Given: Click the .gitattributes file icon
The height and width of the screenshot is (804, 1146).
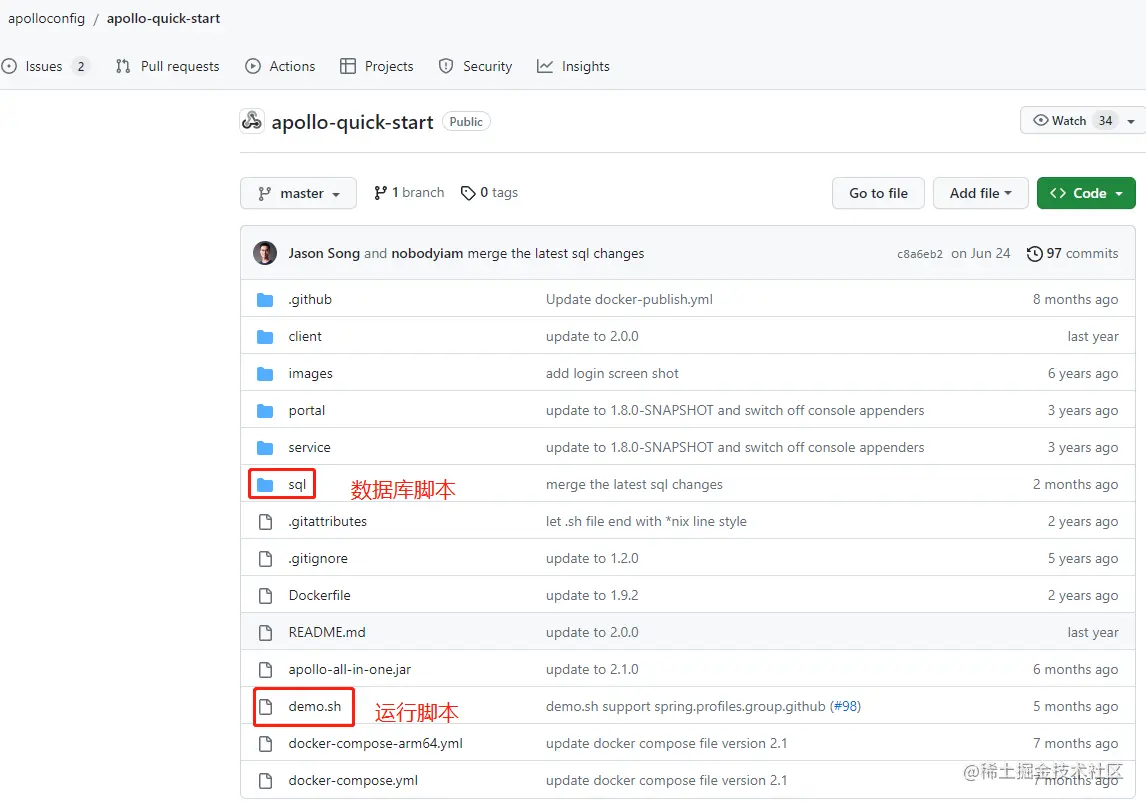Looking at the screenshot, I should point(265,522).
